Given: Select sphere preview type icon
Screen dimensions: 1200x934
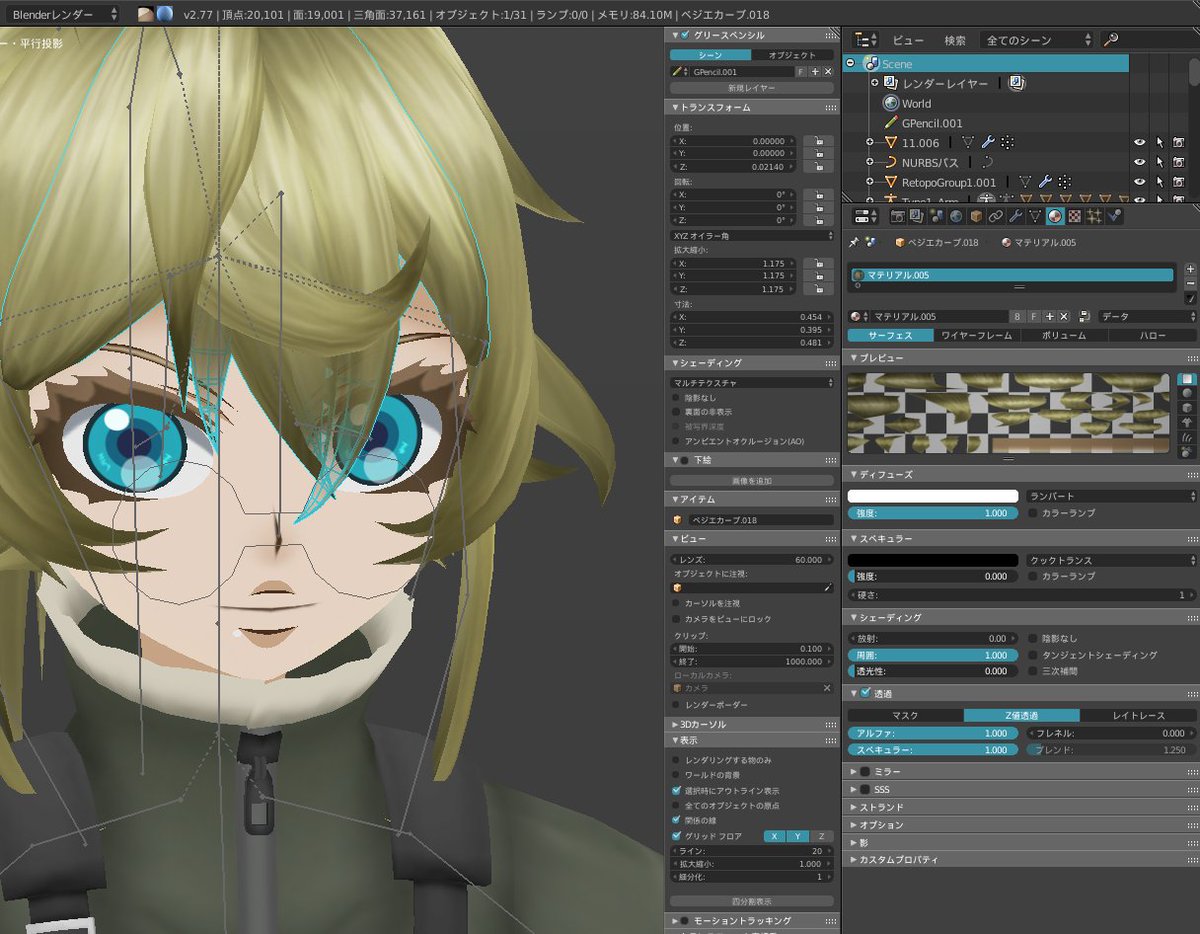Looking at the screenshot, I should pos(1187,393).
